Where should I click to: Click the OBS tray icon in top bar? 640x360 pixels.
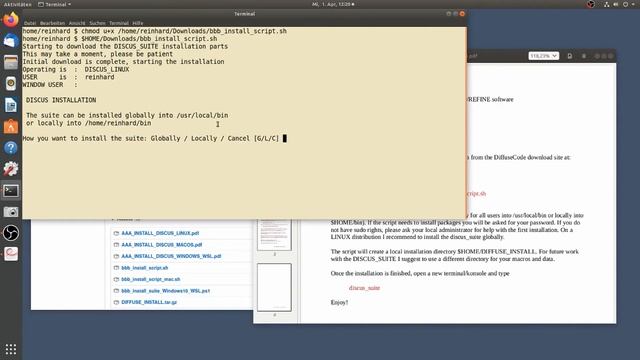[591, 4]
